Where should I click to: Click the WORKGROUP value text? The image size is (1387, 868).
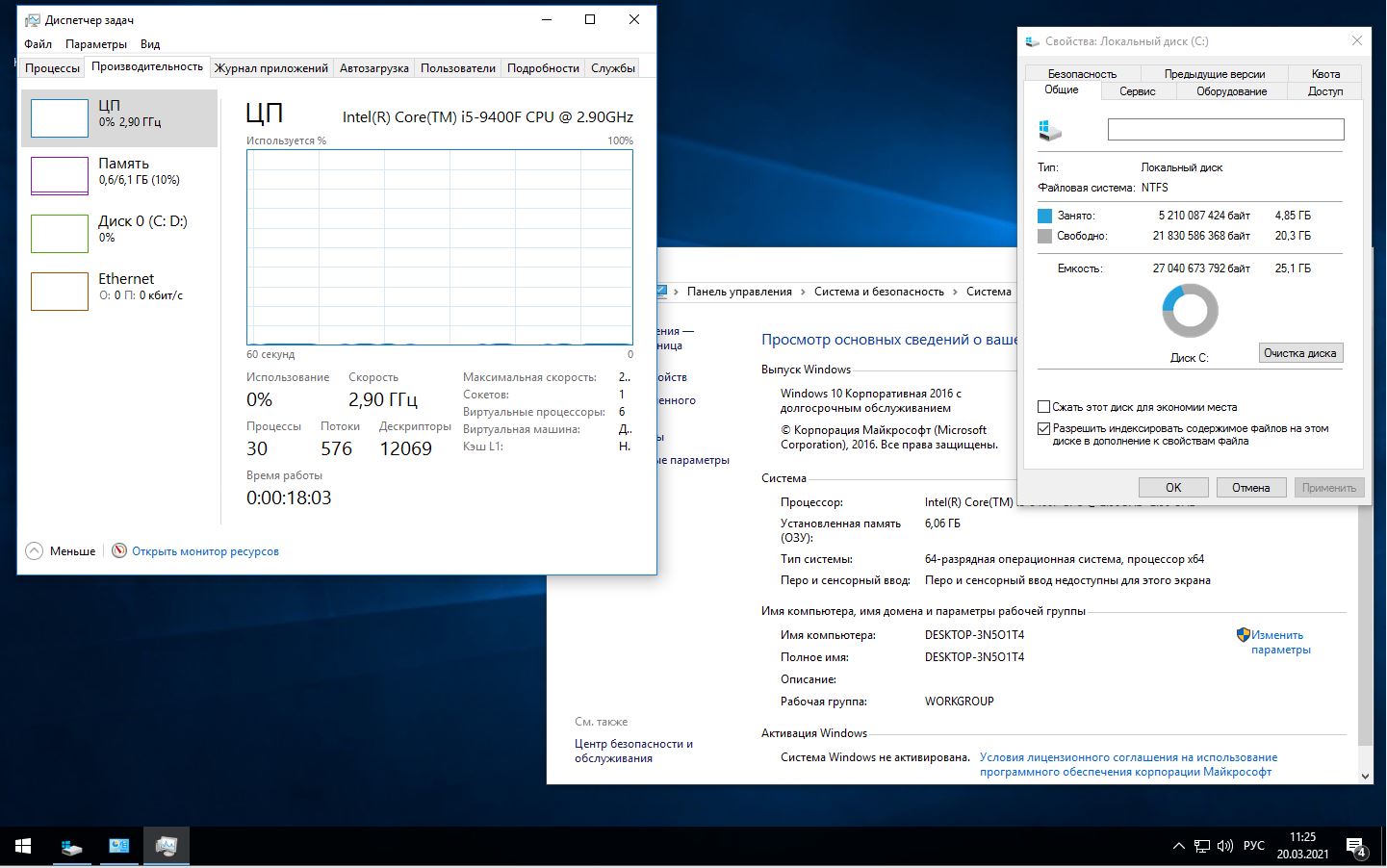pyautogui.click(x=959, y=702)
